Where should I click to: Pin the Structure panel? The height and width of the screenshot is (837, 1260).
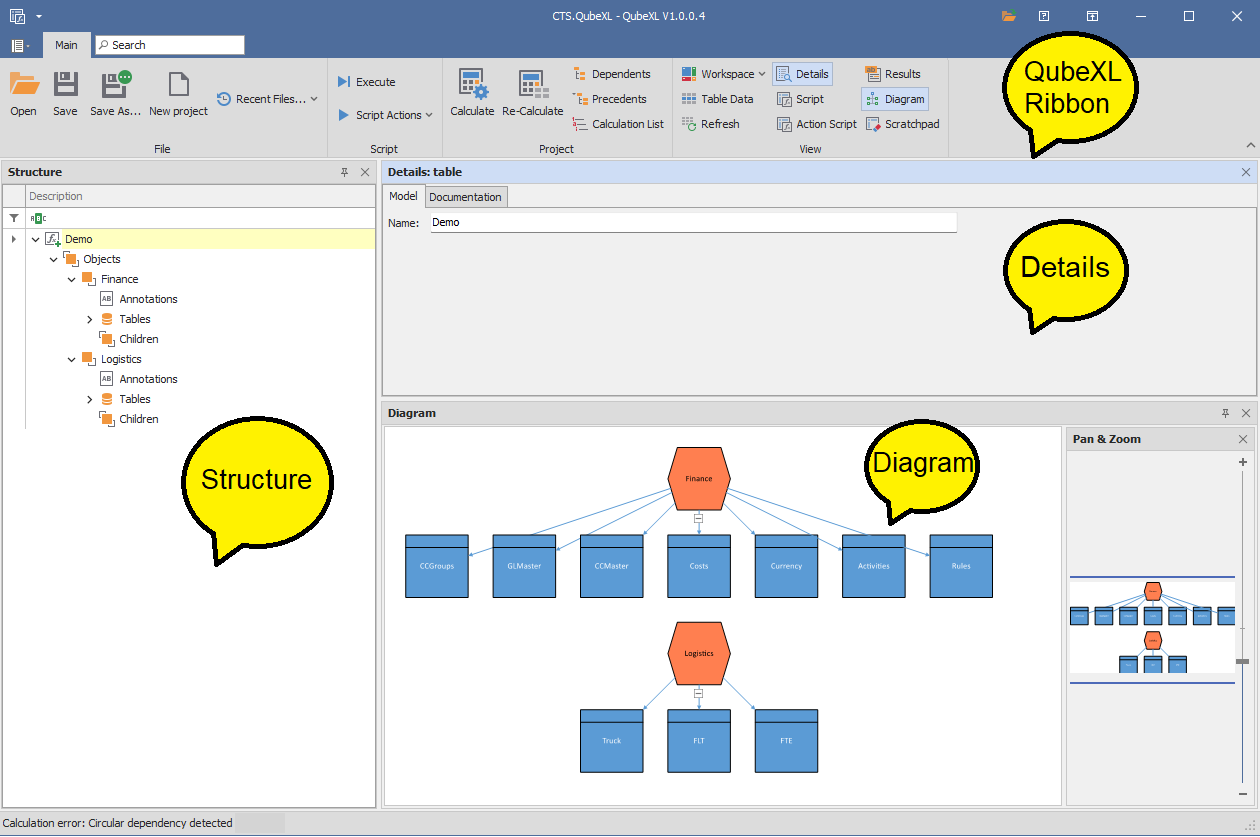point(345,172)
